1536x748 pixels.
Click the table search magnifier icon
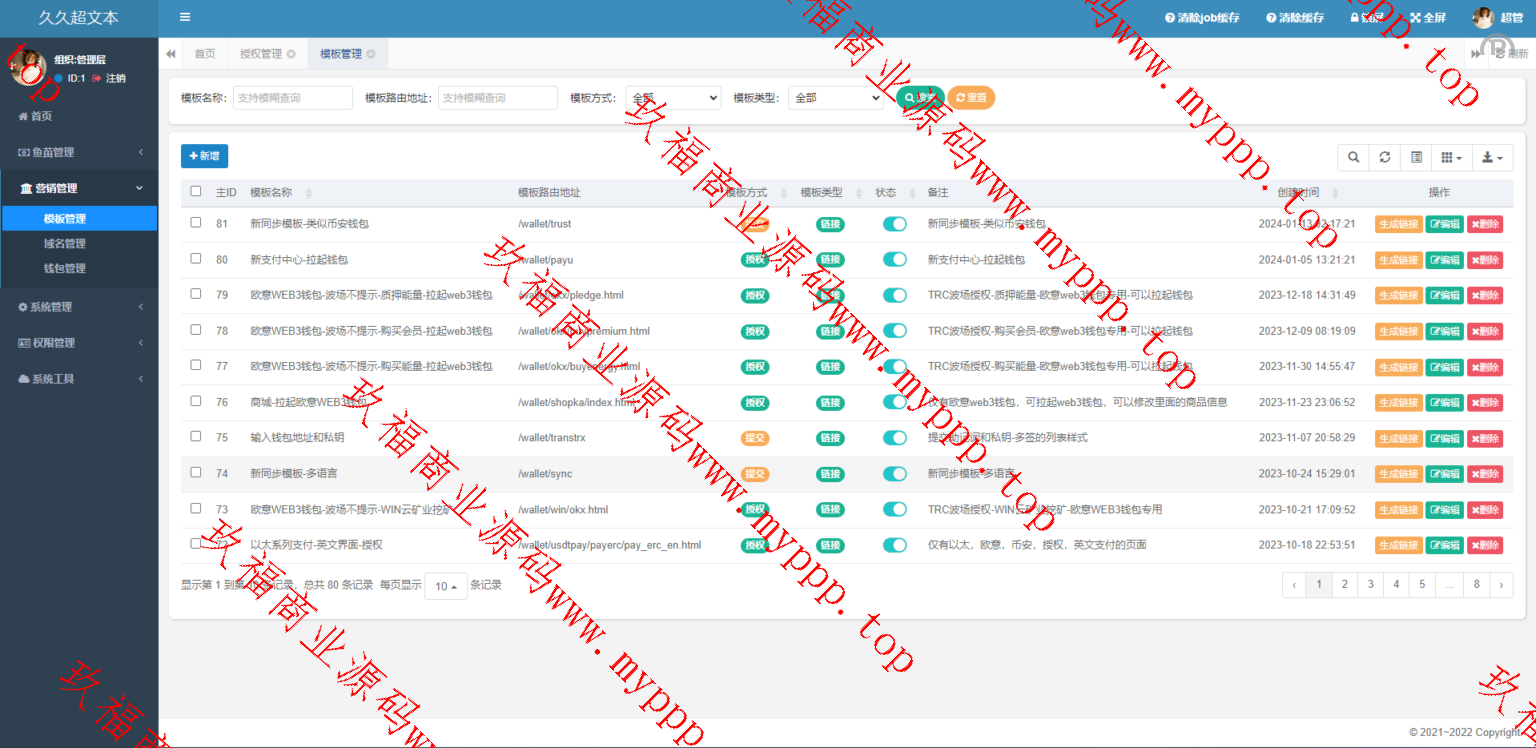coord(1353,157)
